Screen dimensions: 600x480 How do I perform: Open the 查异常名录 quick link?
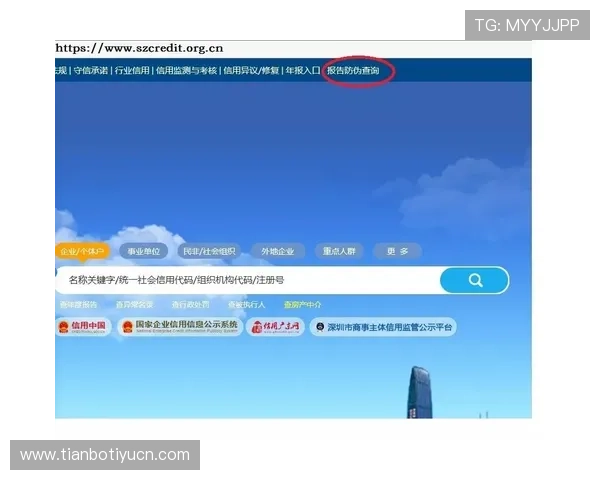click(x=134, y=305)
